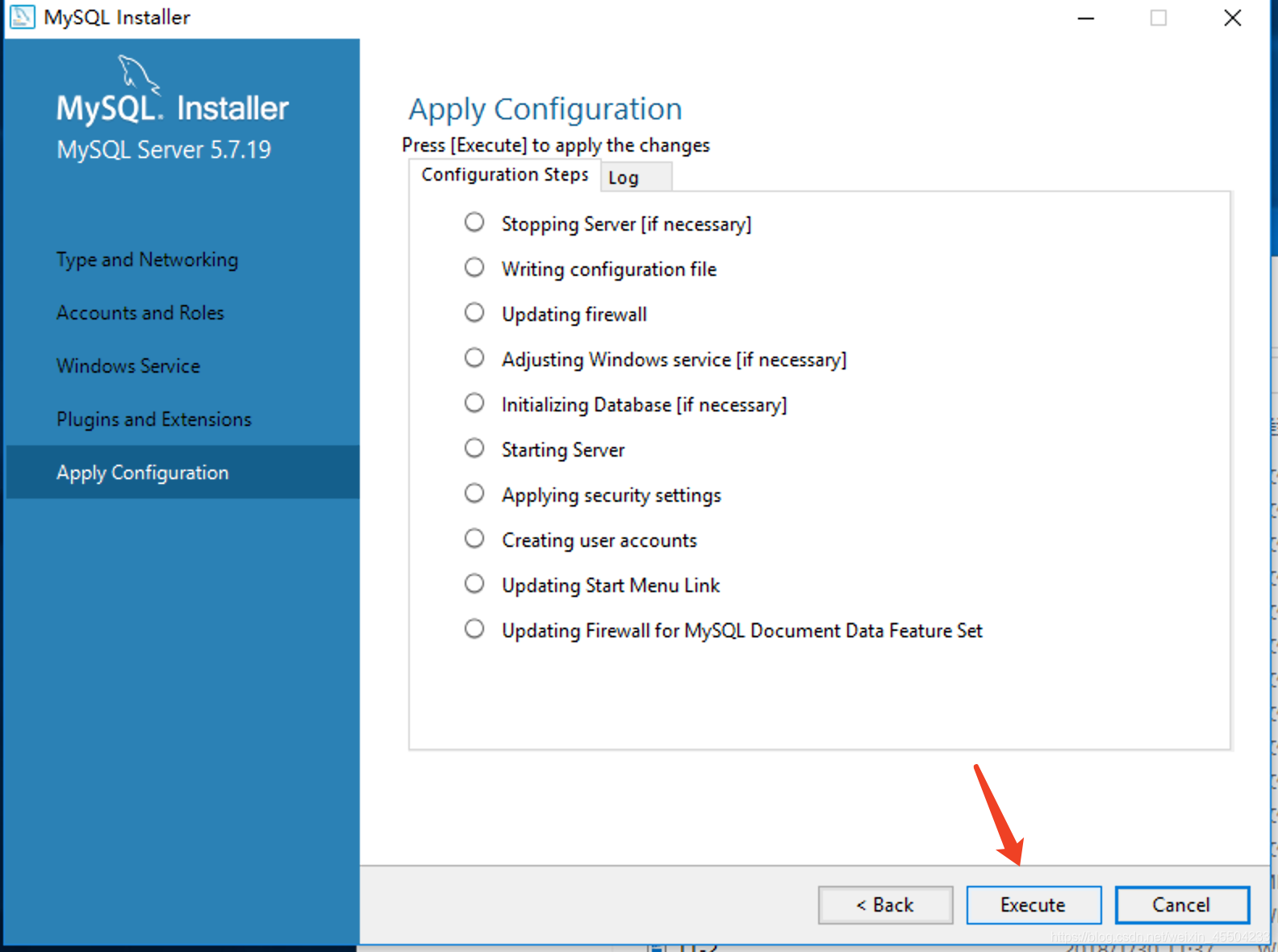This screenshot has width=1278, height=952.
Task: Select the Updating Start Menu Link step indicator
Action: (474, 583)
